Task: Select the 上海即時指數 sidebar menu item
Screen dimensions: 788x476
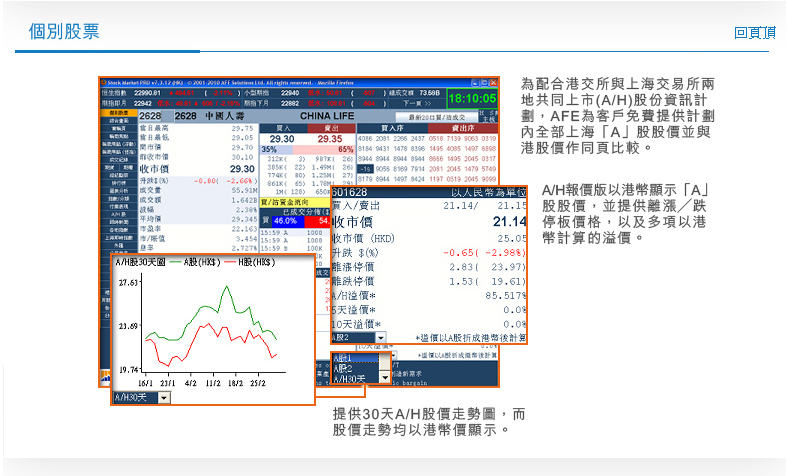Action: (x=119, y=237)
